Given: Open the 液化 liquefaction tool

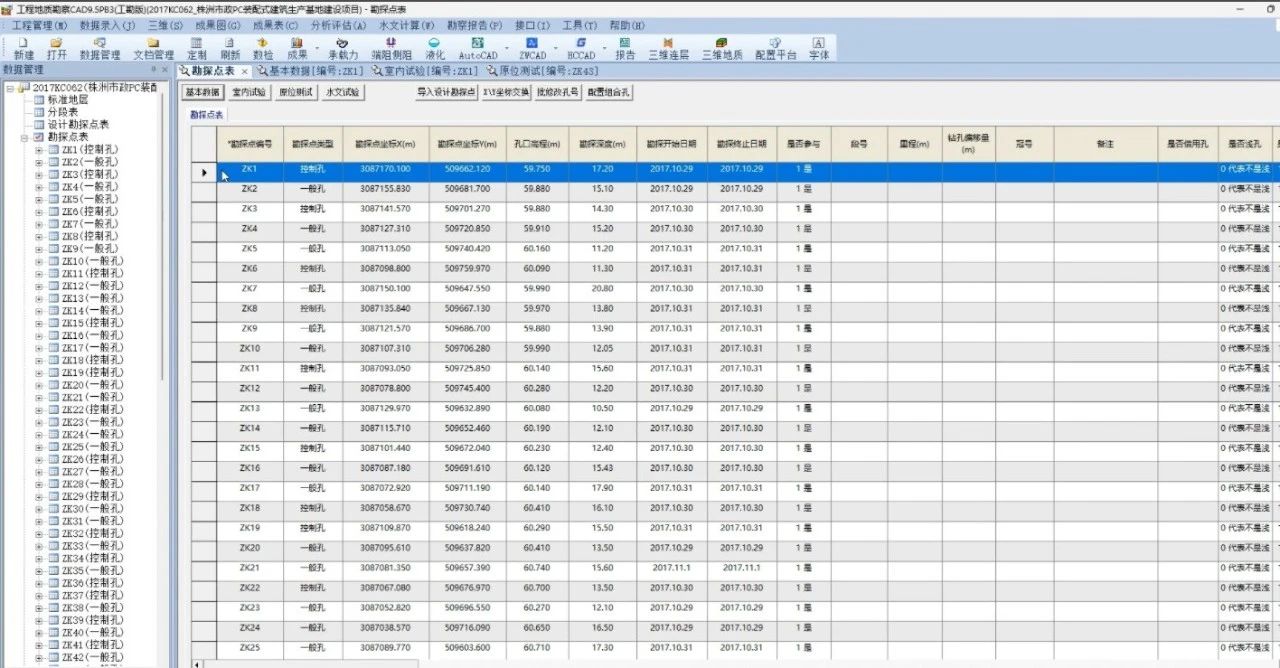Looking at the screenshot, I should pos(434,48).
